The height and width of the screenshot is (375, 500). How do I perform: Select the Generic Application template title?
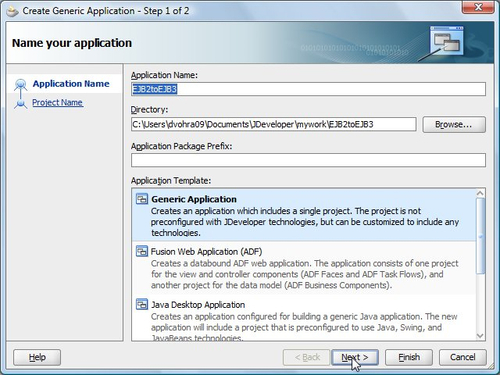pos(194,199)
